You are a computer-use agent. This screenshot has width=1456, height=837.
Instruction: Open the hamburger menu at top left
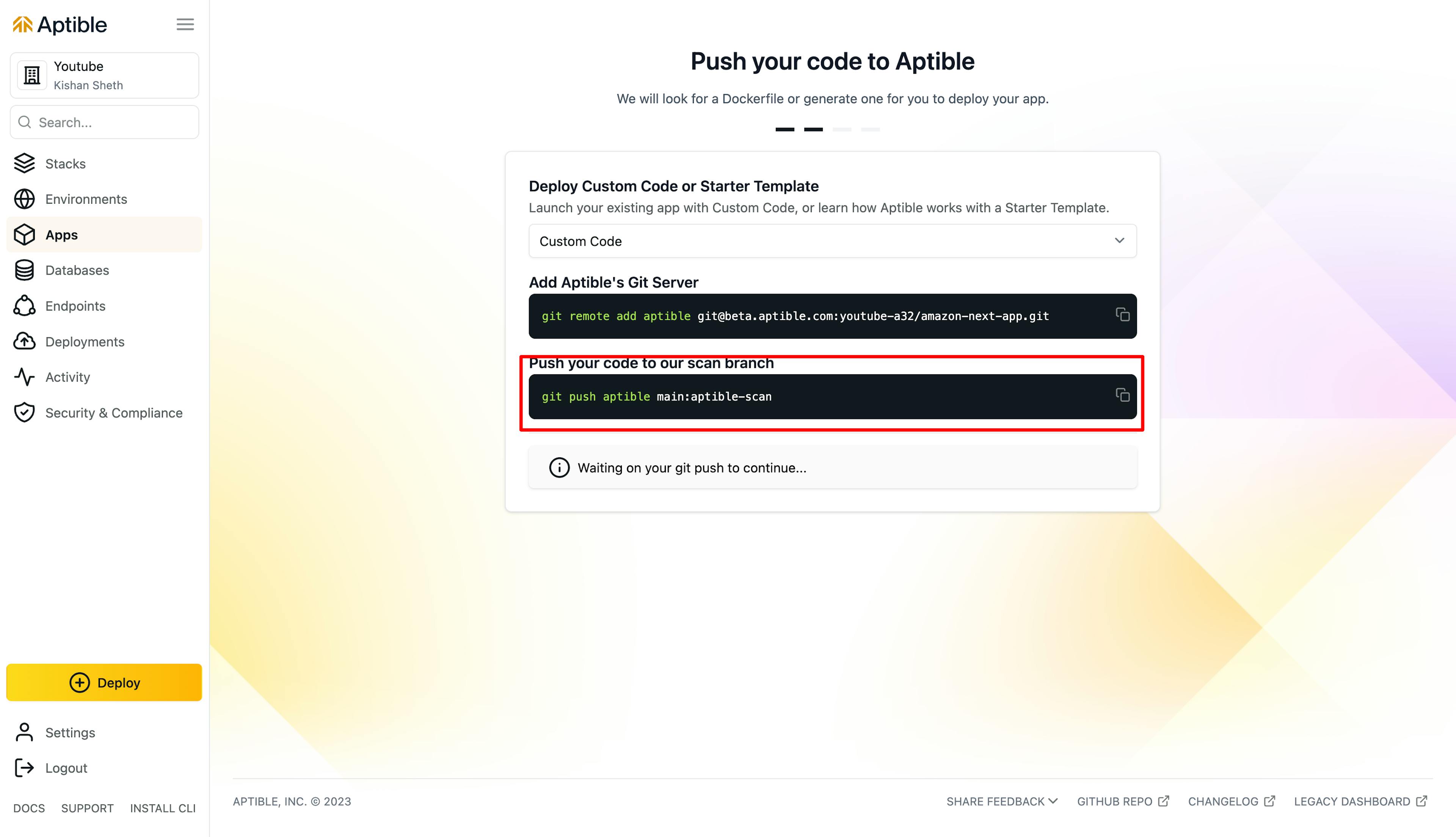(x=185, y=24)
